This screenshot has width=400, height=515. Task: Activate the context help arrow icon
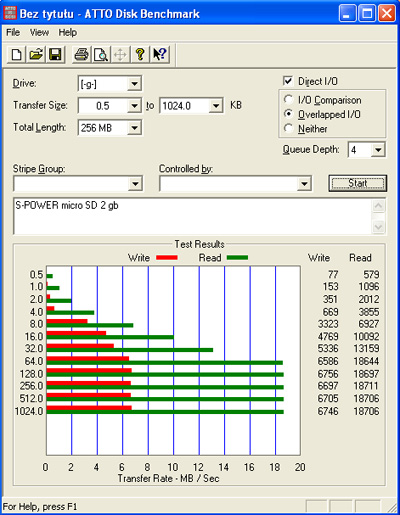159,54
